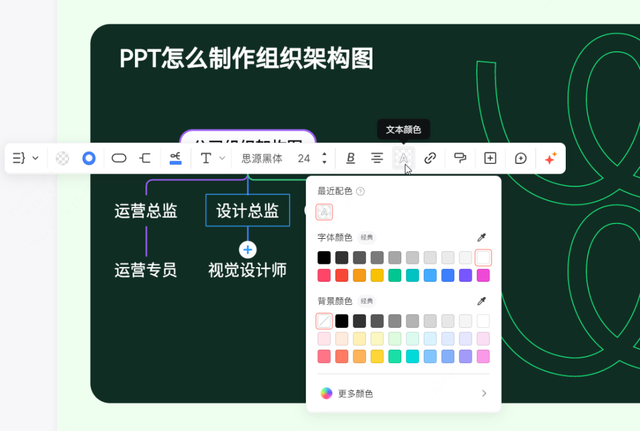Choose white font color swatch
Viewport: 640px width, 431px height.
(x=483, y=258)
